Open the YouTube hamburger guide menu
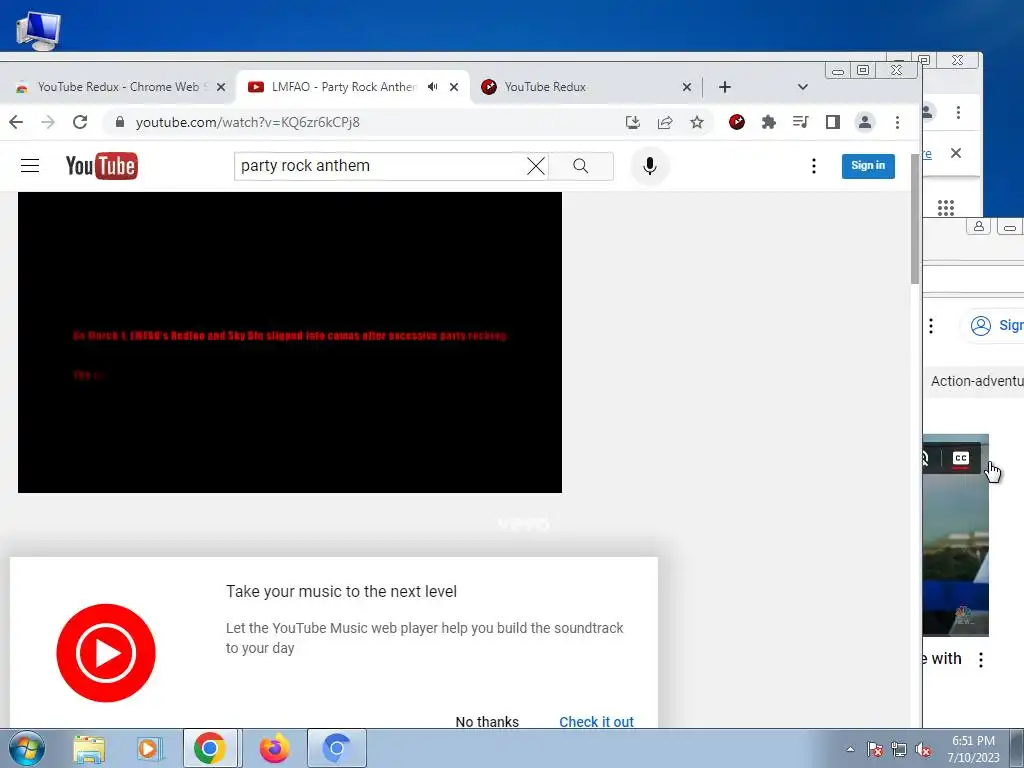The height and width of the screenshot is (768, 1024). click(x=30, y=166)
